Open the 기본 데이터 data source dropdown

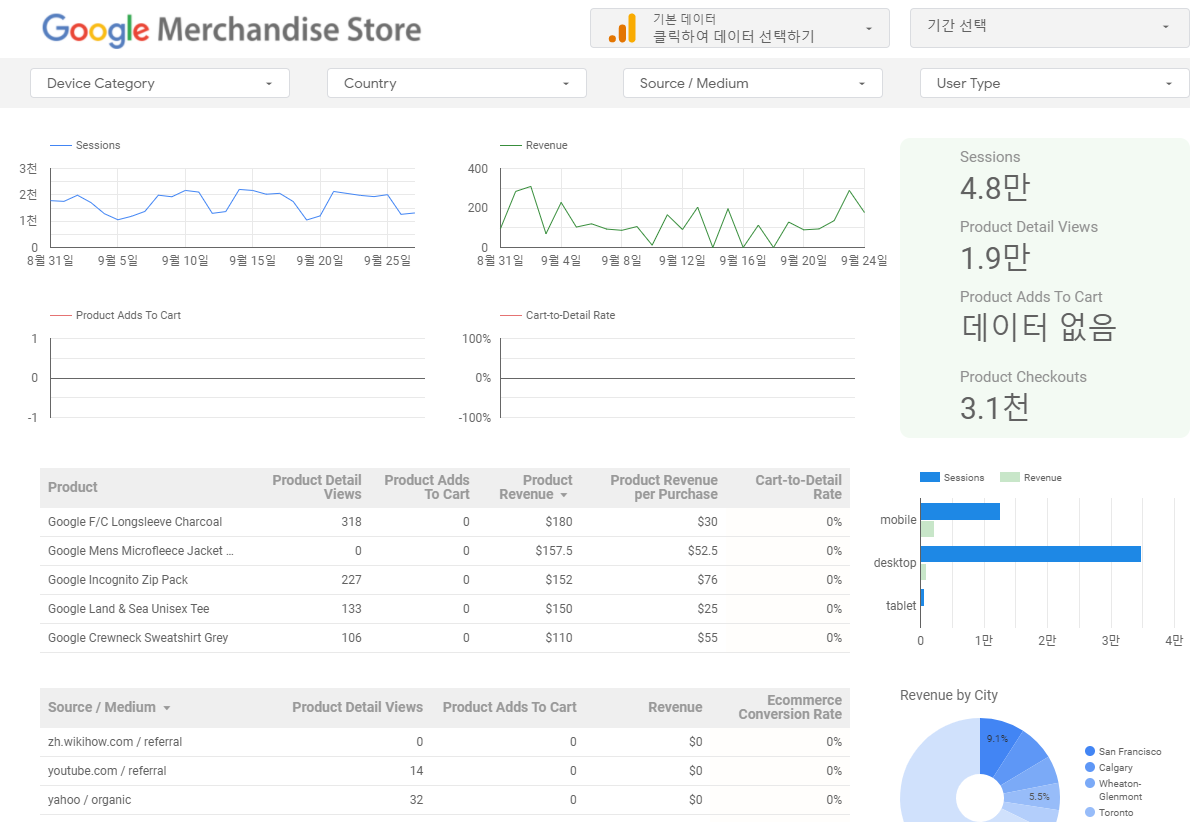pyautogui.click(x=739, y=28)
